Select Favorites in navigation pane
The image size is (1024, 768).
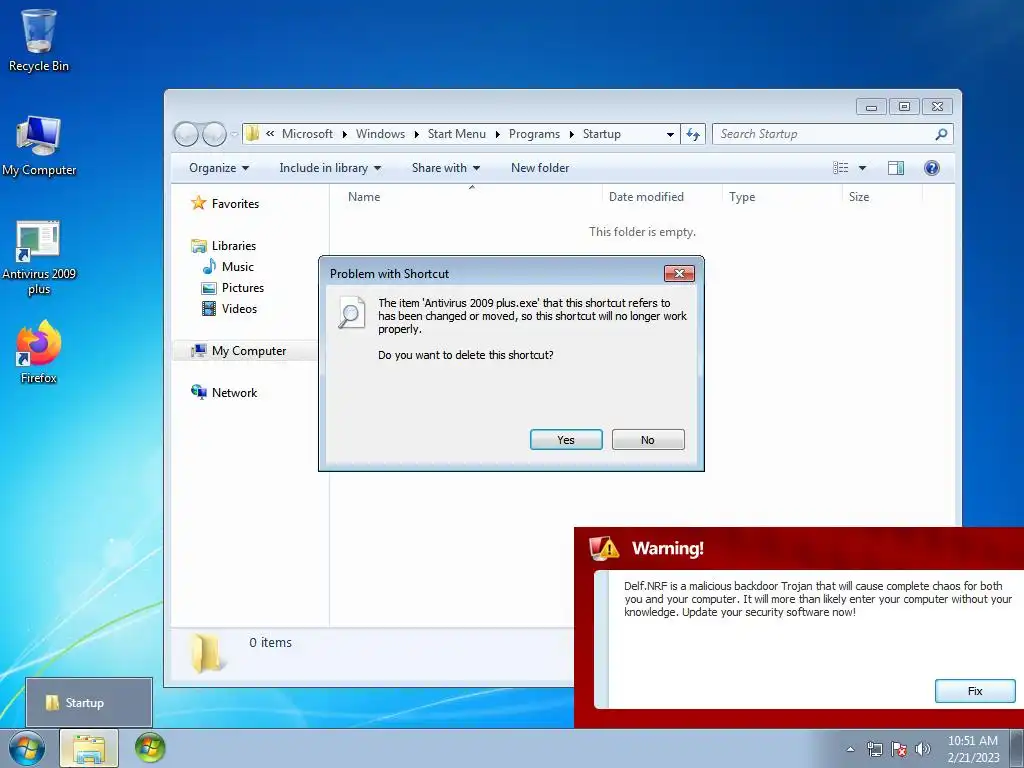click(x=225, y=204)
